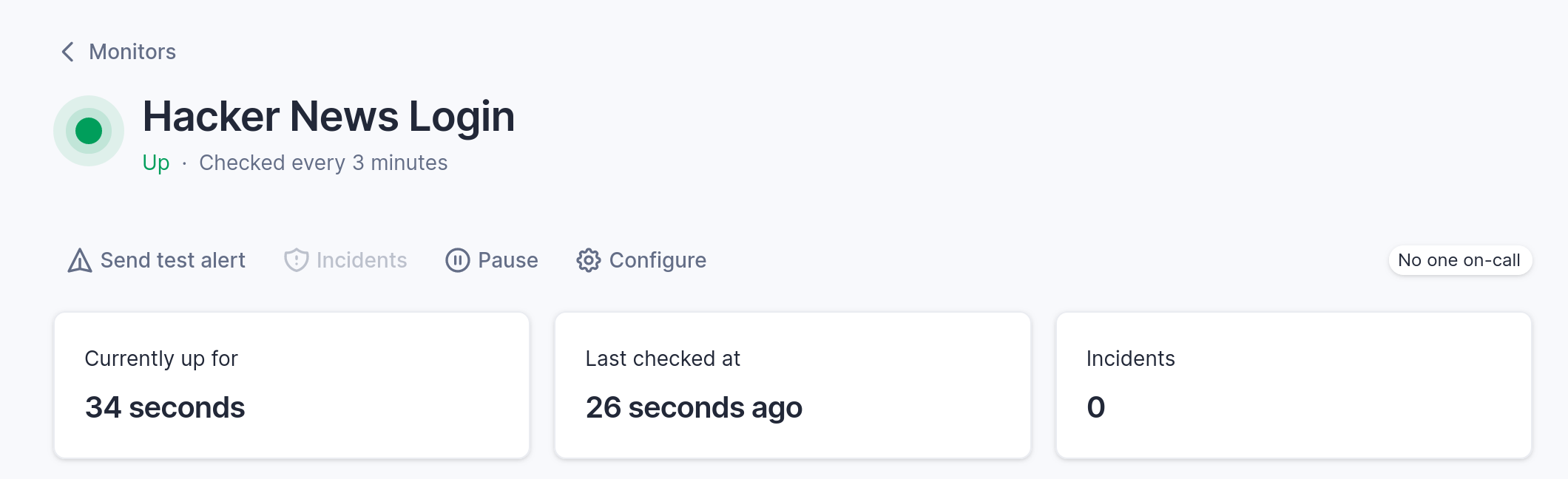Select the Last checked at card
This screenshot has height=479, width=1568.
click(x=793, y=385)
